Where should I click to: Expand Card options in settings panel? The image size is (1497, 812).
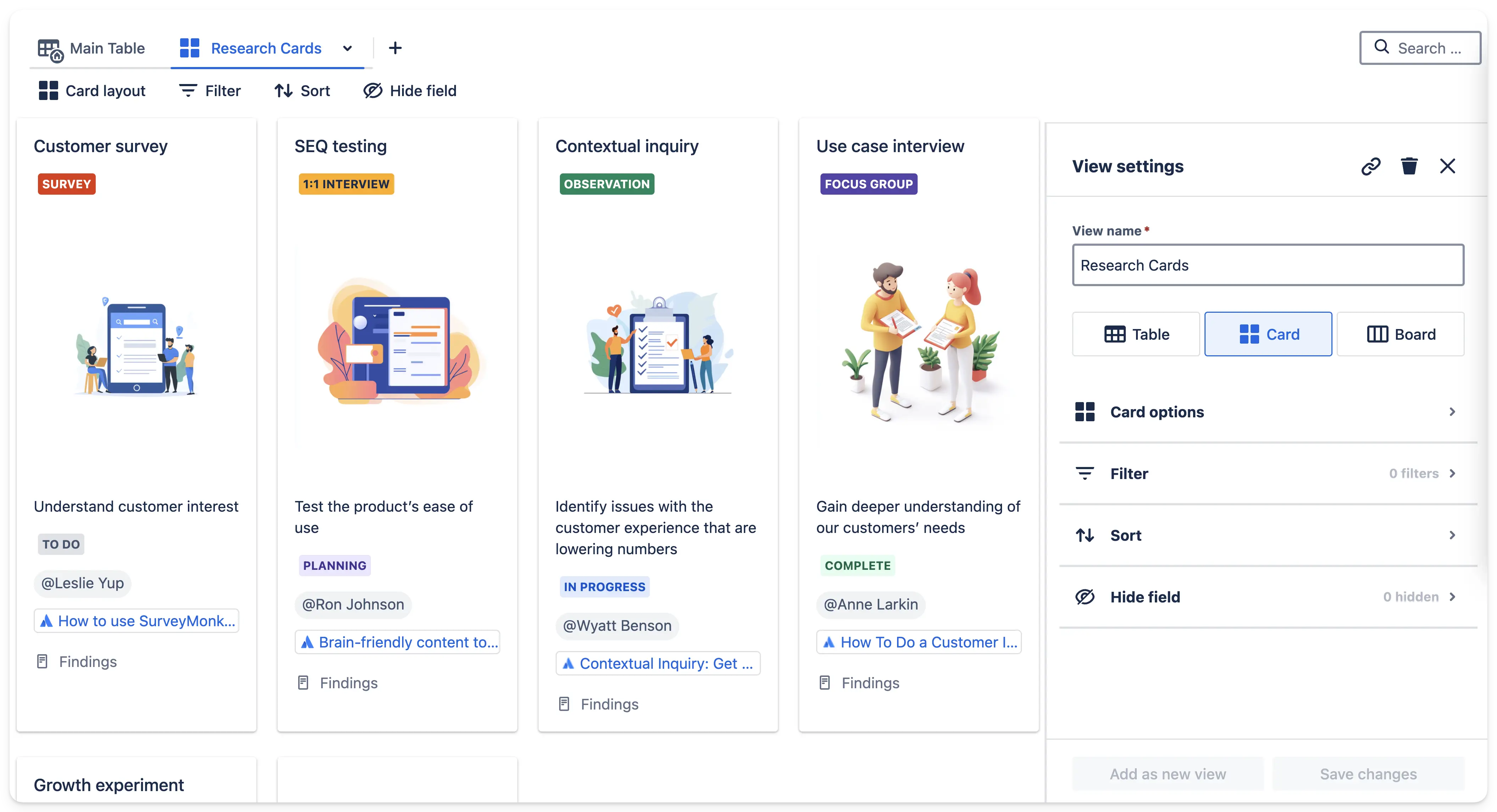coord(1268,412)
